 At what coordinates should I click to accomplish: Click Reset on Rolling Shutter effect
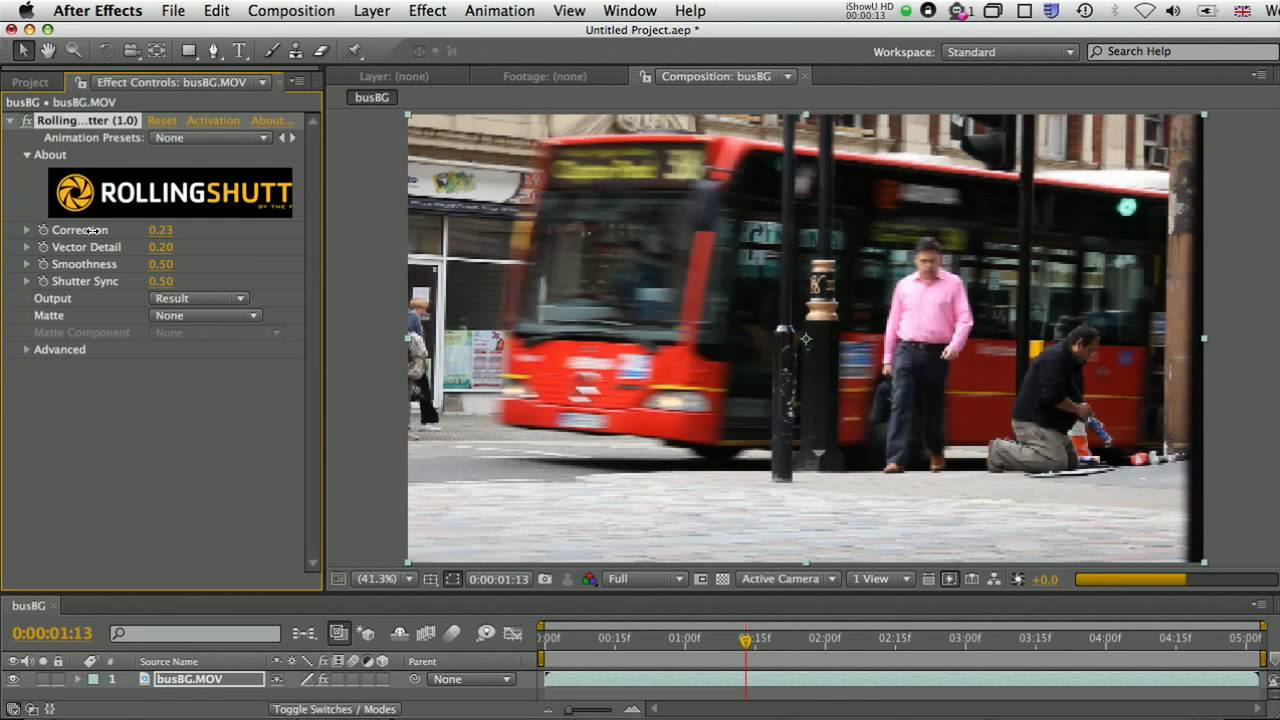[162, 121]
